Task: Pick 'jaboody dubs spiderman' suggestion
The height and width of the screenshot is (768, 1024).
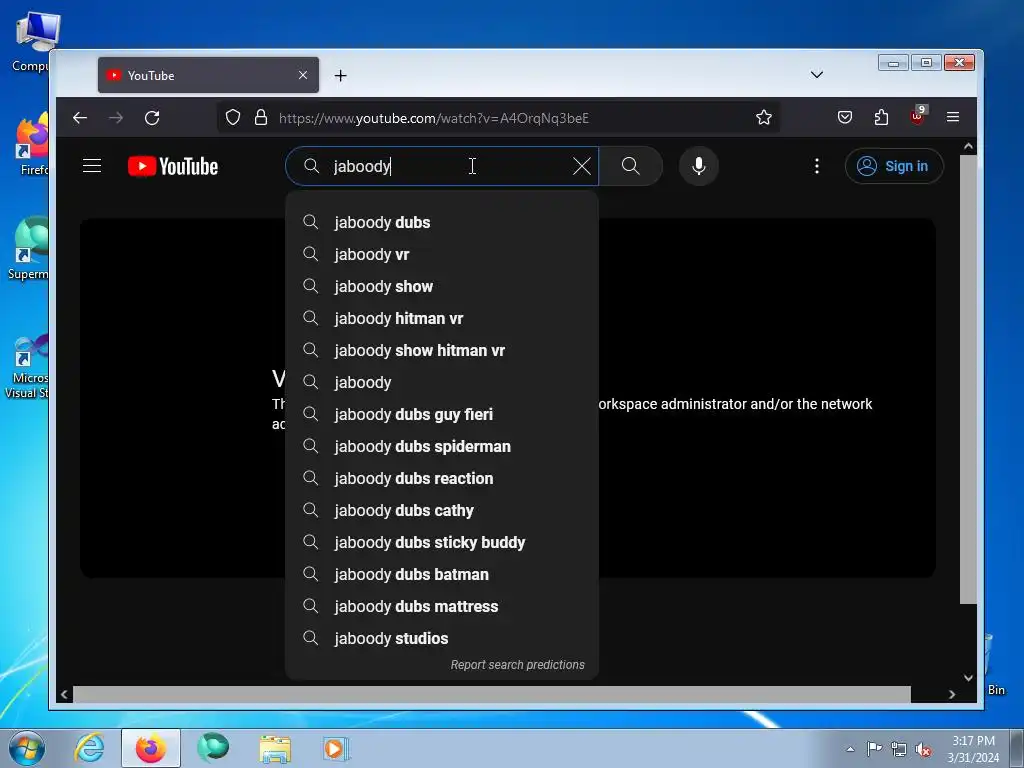Action: pyautogui.click(x=442, y=446)
